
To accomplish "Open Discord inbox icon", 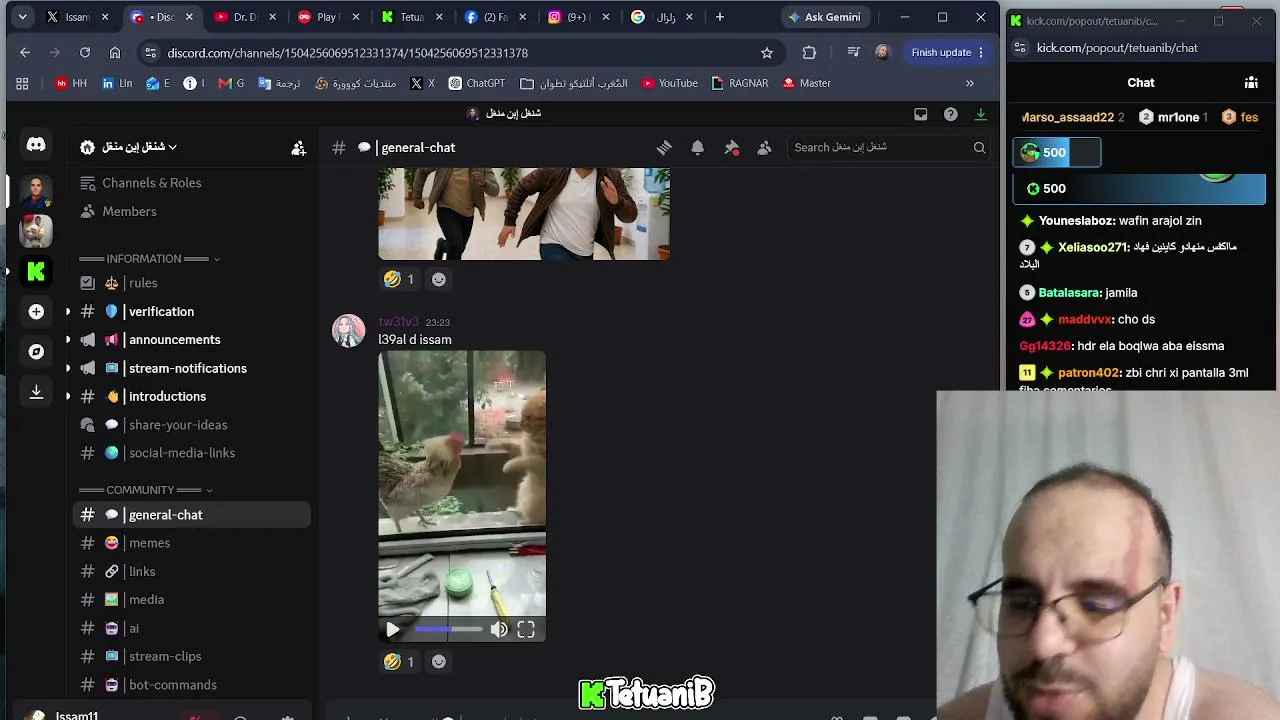I will pos(920,114).
